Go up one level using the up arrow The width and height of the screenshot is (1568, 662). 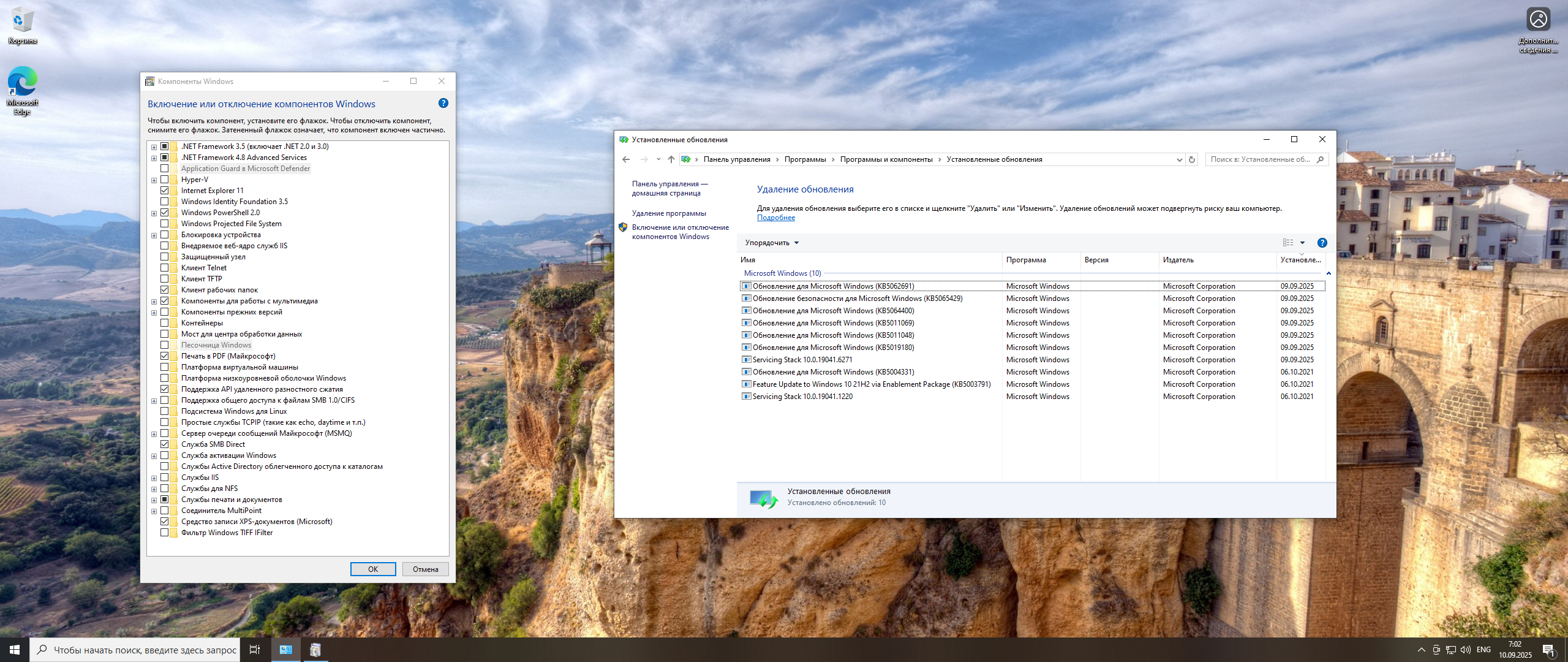[x=671, y=159]
